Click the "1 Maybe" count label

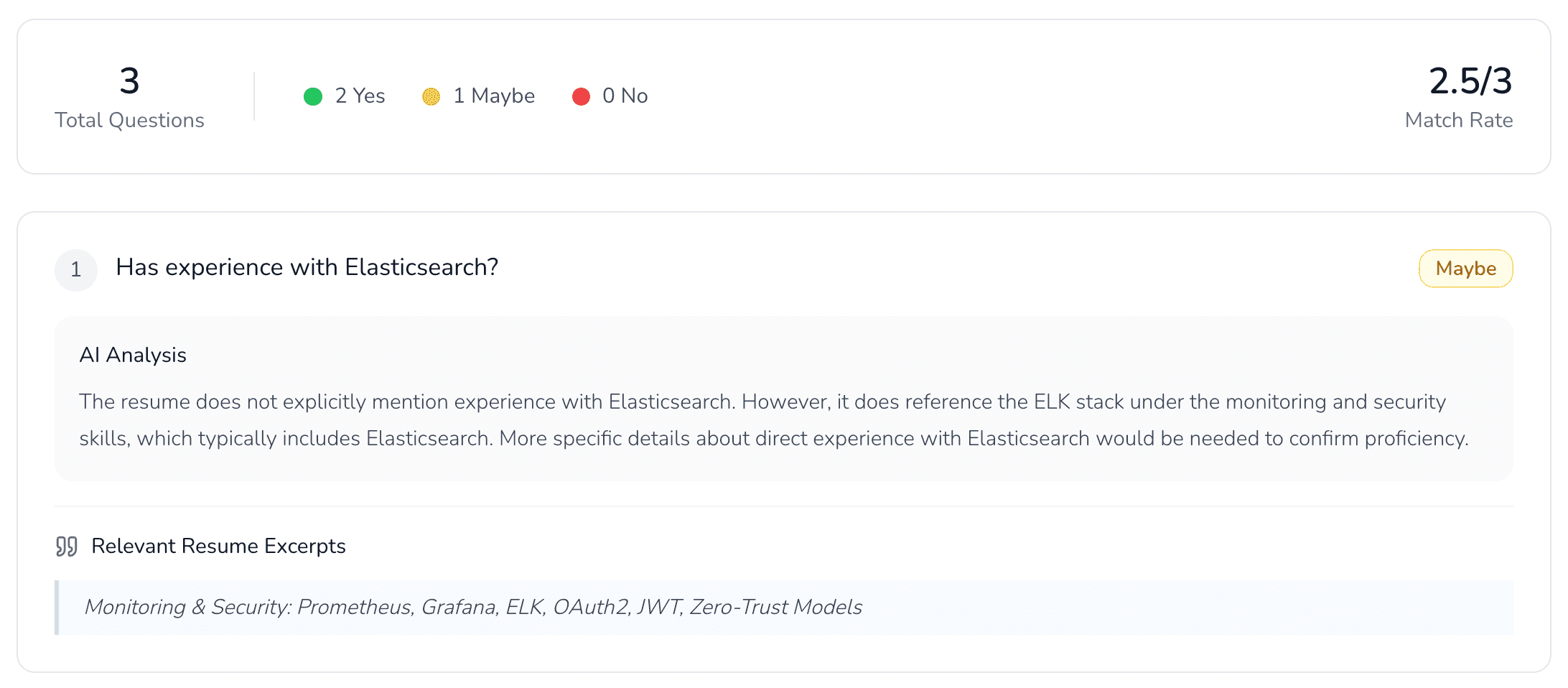pyautogui.click(x=494, y=96)
